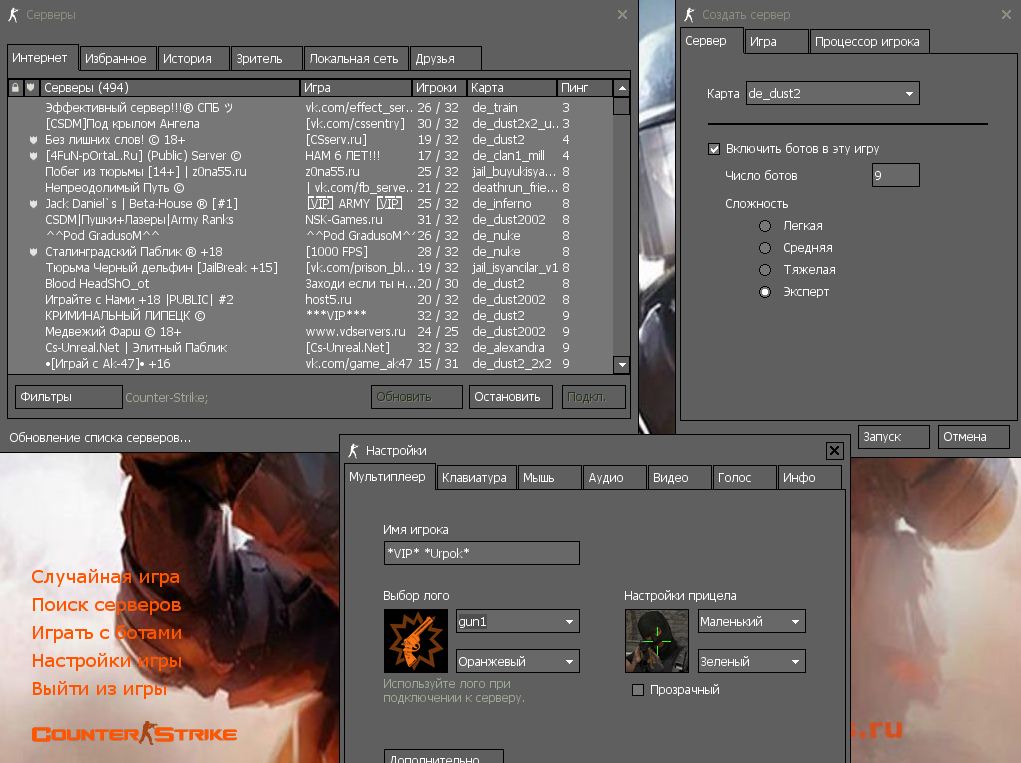
Task: Select the '[CSDM]Под крылом Ангела' server row
Action: 310,124
